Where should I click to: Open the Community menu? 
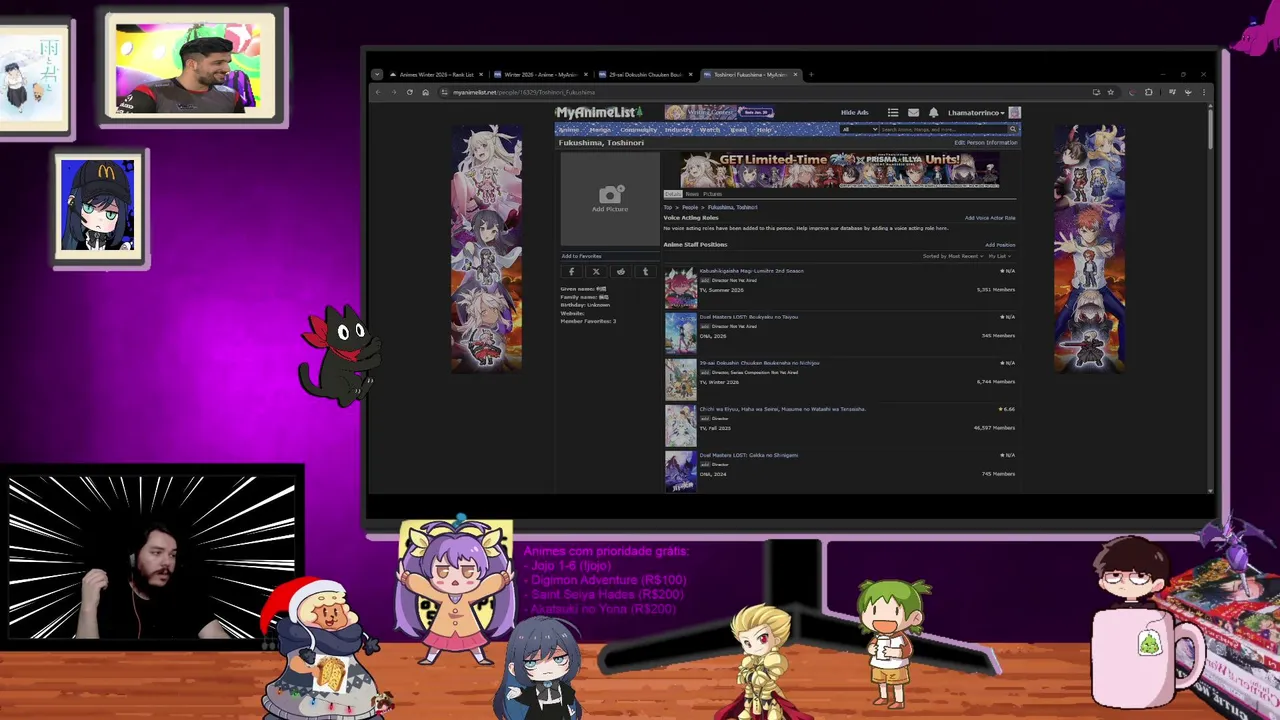(638, 130)
